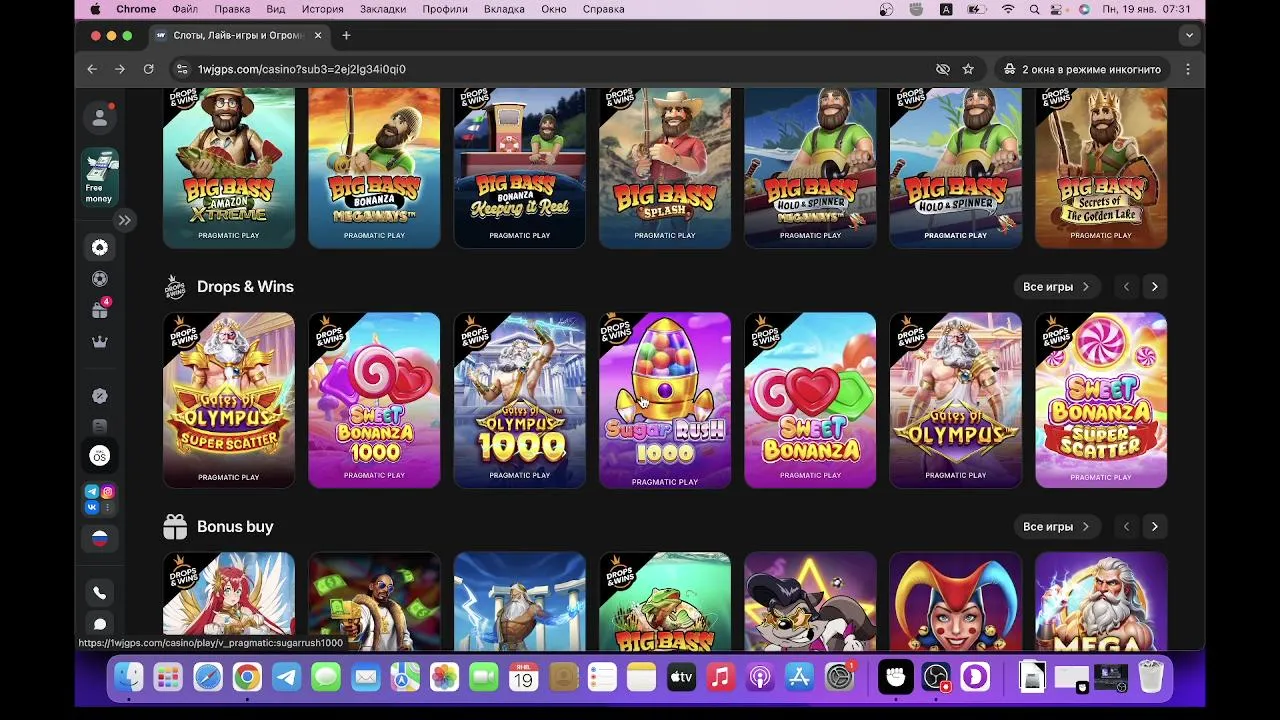Go back with browser back arrow
The width and height of the screenshot is (1280, 720).
(x=92, y=69)
